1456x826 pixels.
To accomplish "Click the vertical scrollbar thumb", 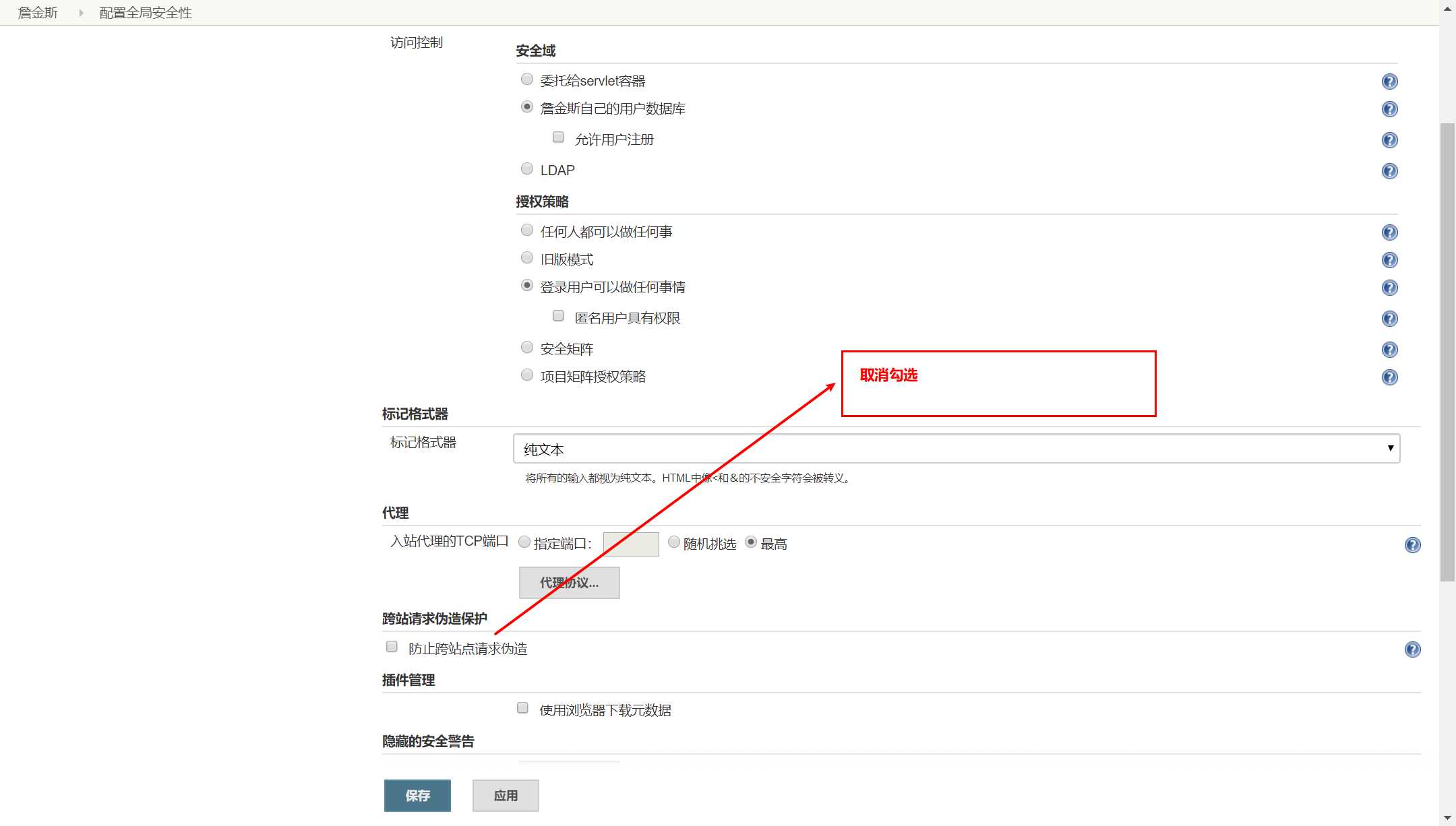I will [x=1447, y=352].
